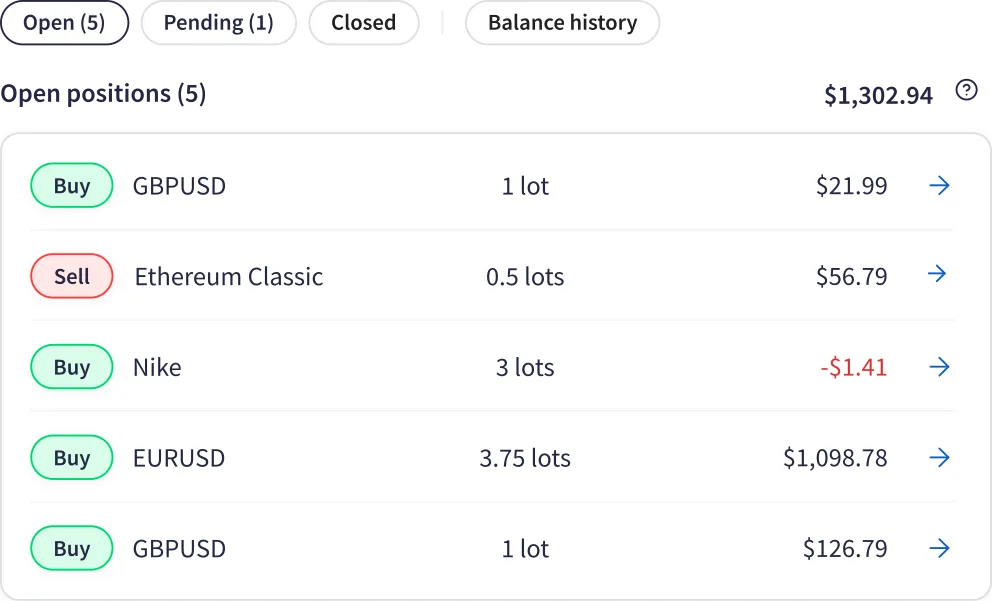Image resolution: width=992 pixels, height=601 pixels.
Task: Click the Nike instrument name
Action: click(157, 367)
